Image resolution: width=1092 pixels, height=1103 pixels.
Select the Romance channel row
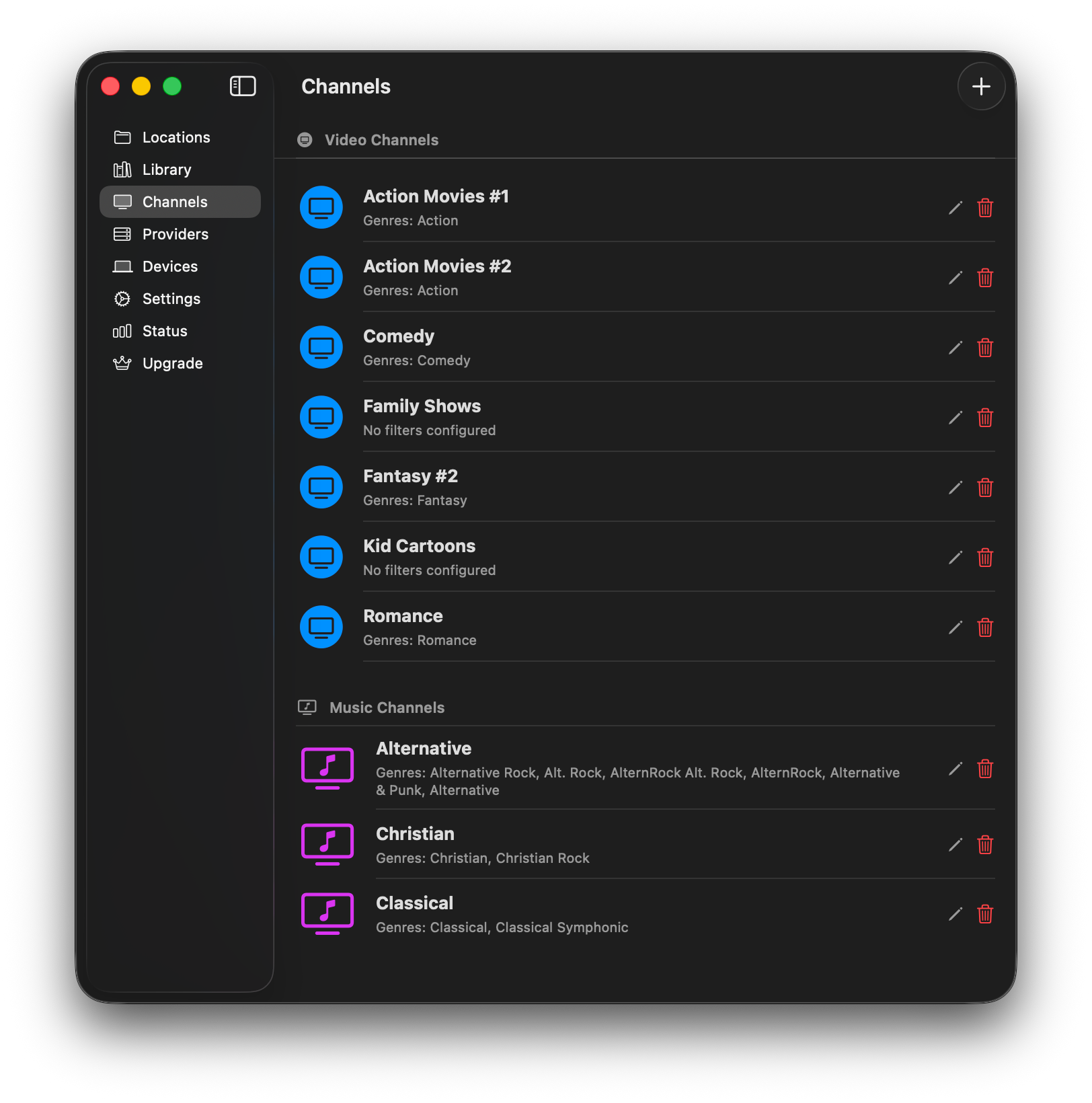[x=605, y=627]
